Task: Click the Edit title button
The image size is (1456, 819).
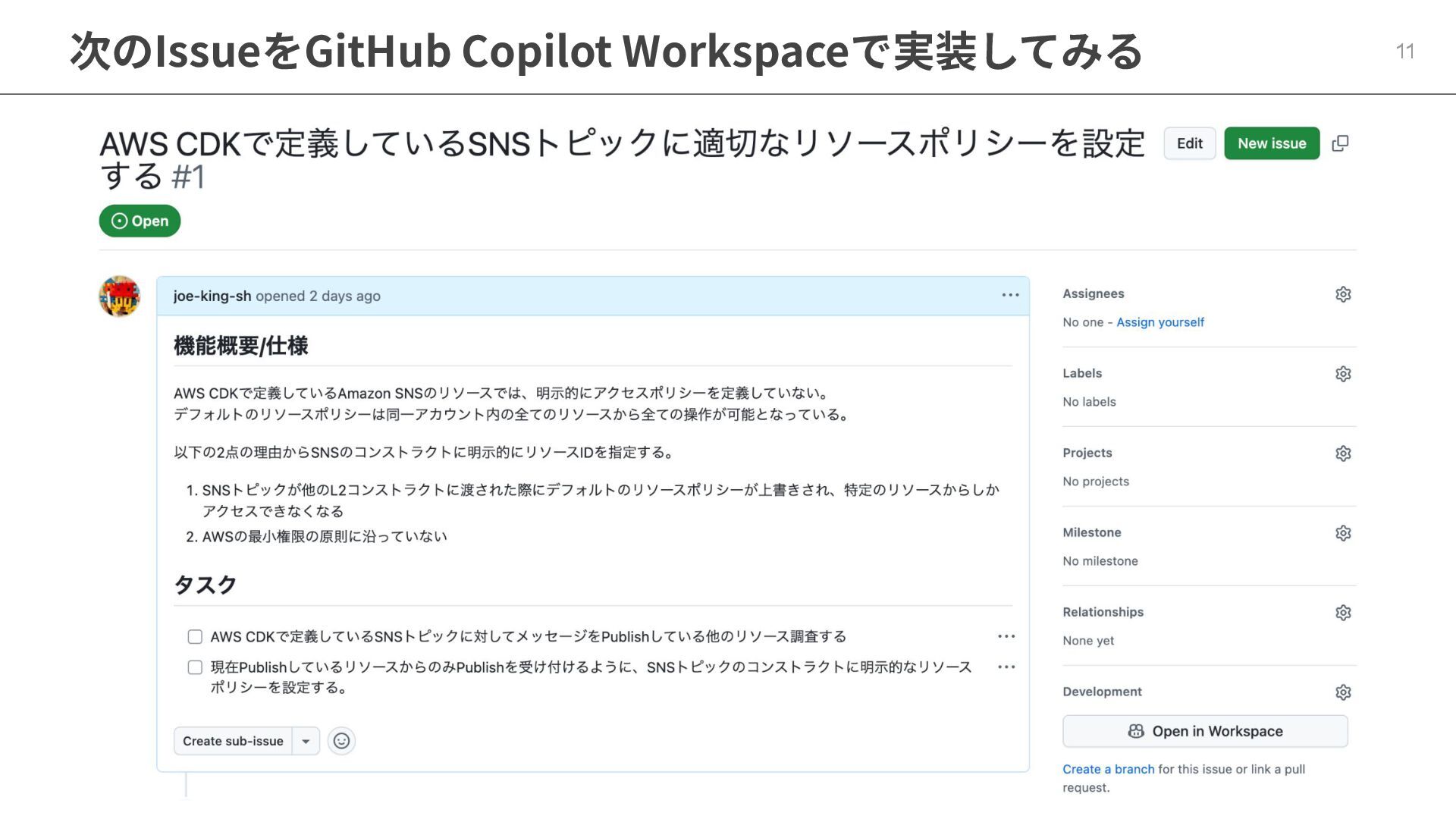Action: [1189, 143]
